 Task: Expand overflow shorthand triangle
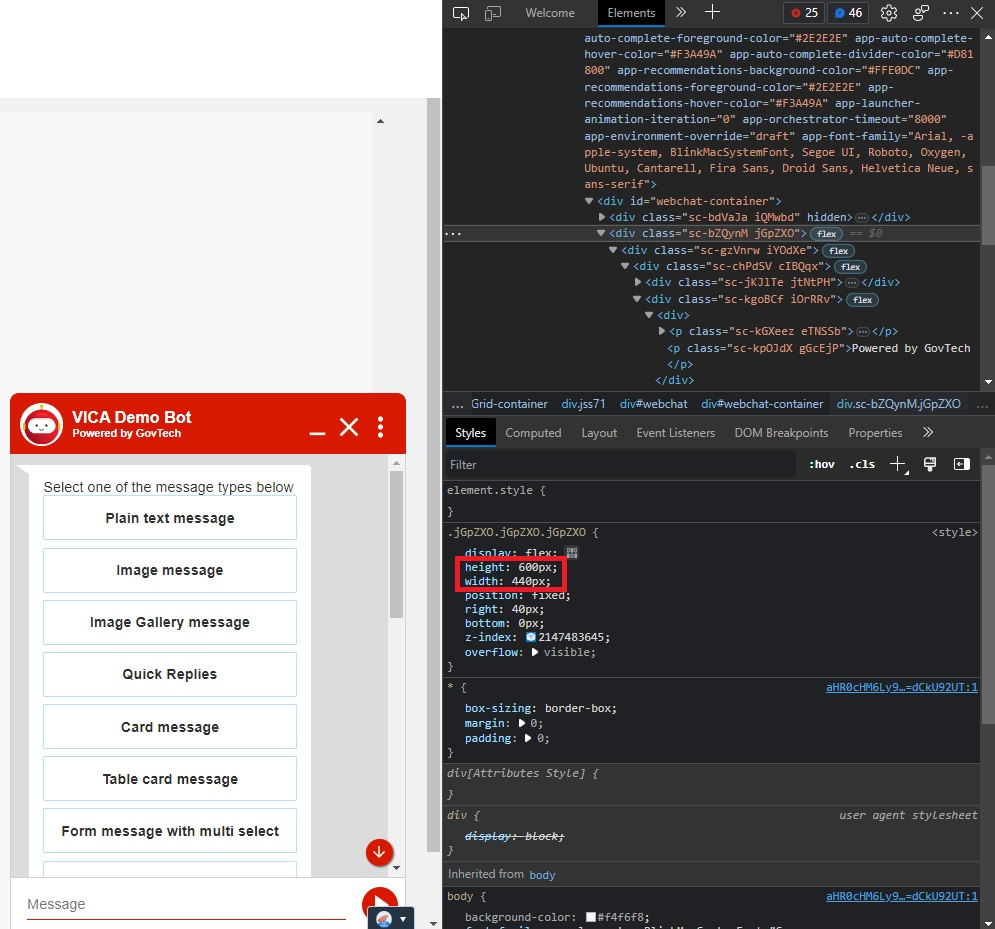(x=535, y=652)
